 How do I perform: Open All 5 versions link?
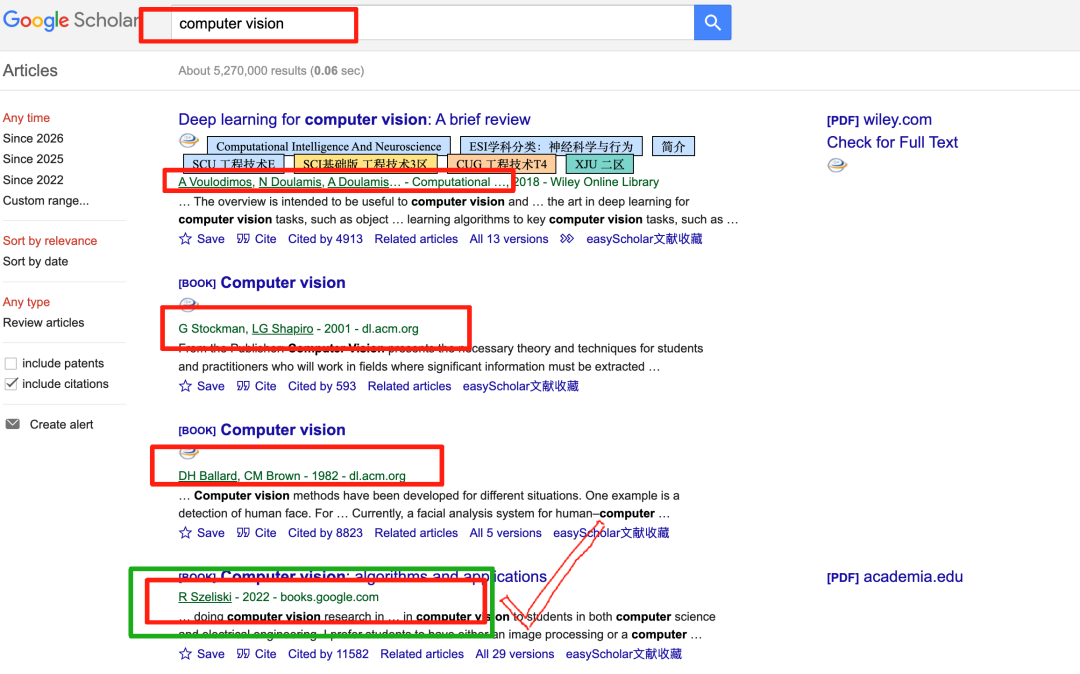[x=506, y=533]
